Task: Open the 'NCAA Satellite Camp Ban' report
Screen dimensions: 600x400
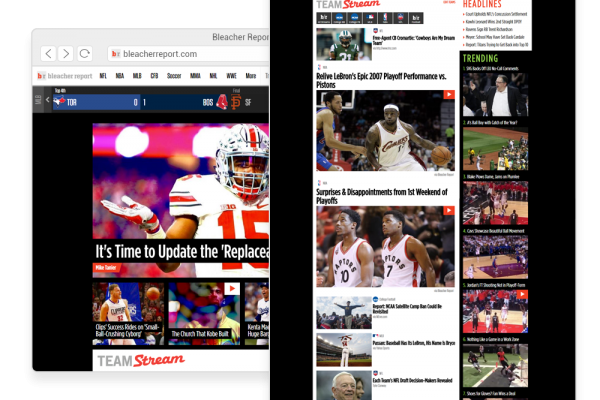Action: click(407, 309)
